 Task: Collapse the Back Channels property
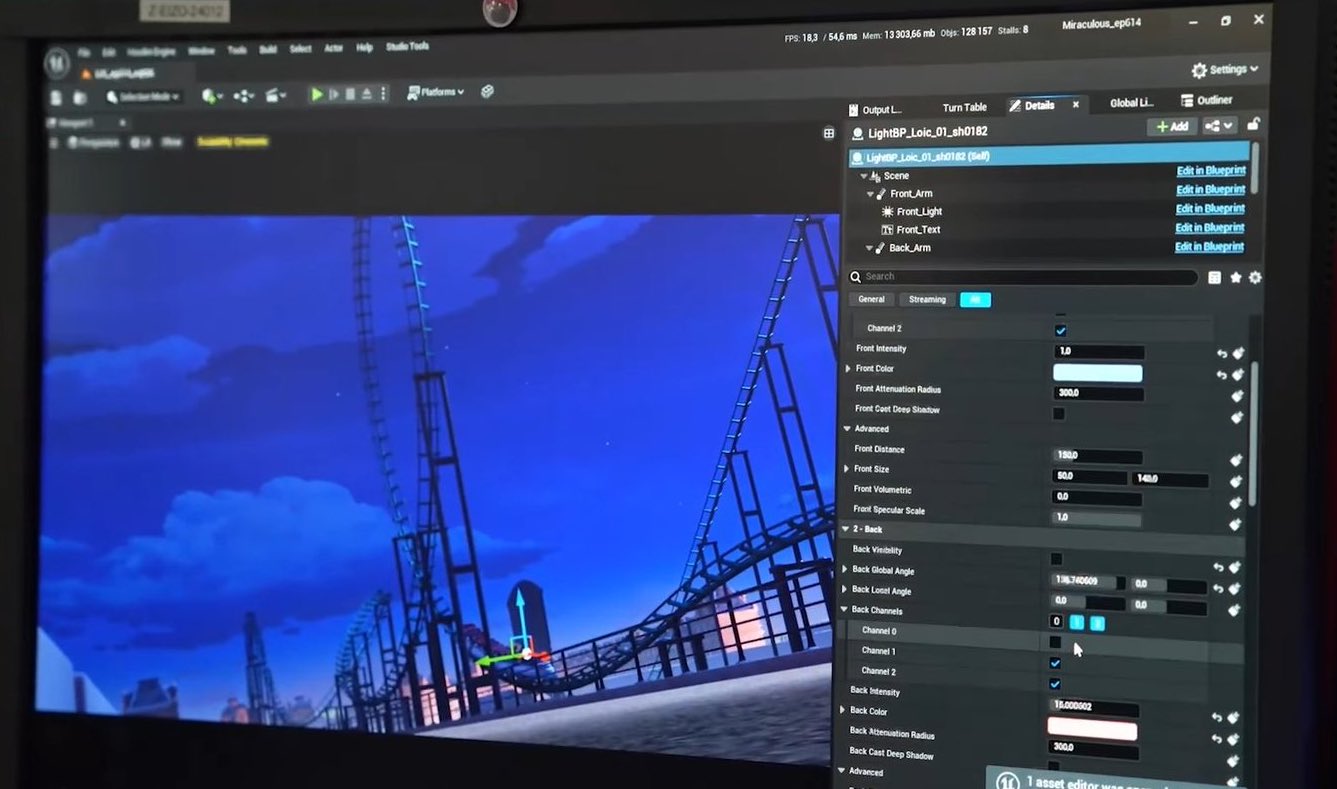844,610
